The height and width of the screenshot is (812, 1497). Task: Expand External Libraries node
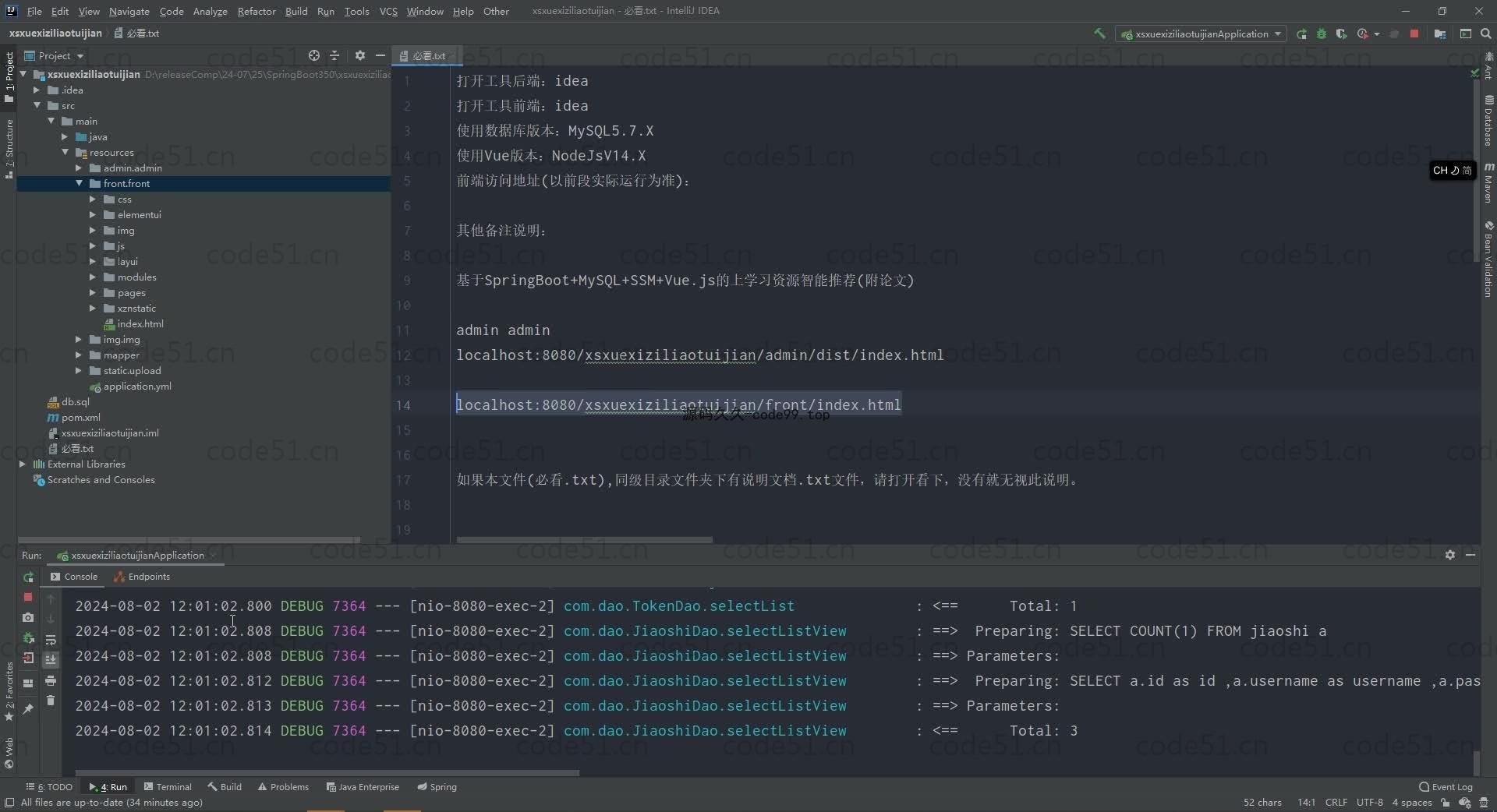(23, 464)
